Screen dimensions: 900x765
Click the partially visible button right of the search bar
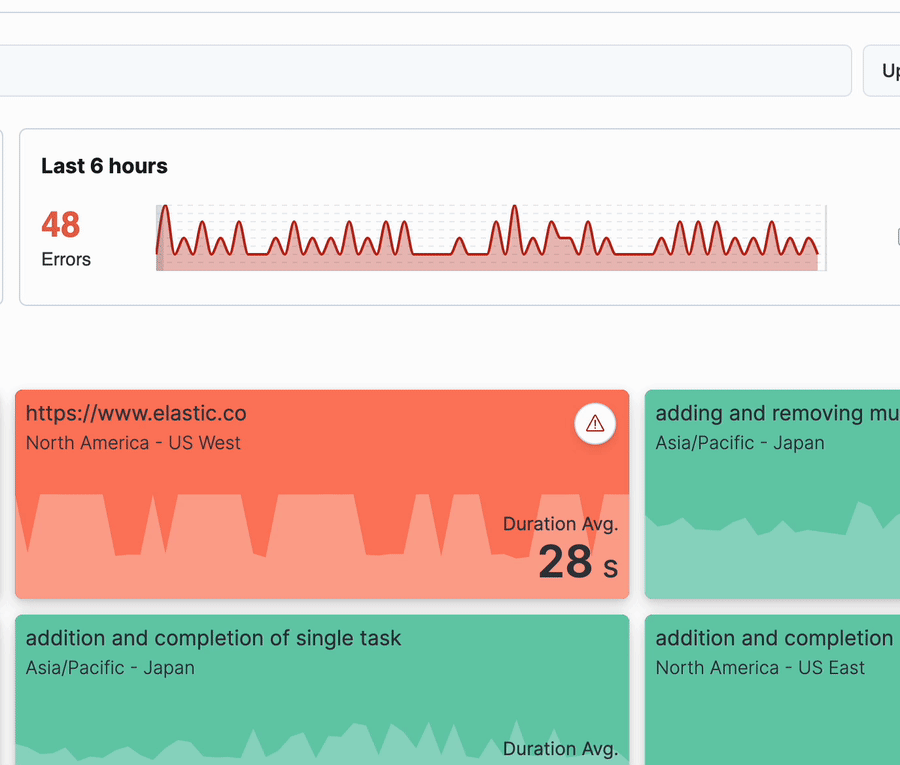pyautogui.click(x=882, y=71)
